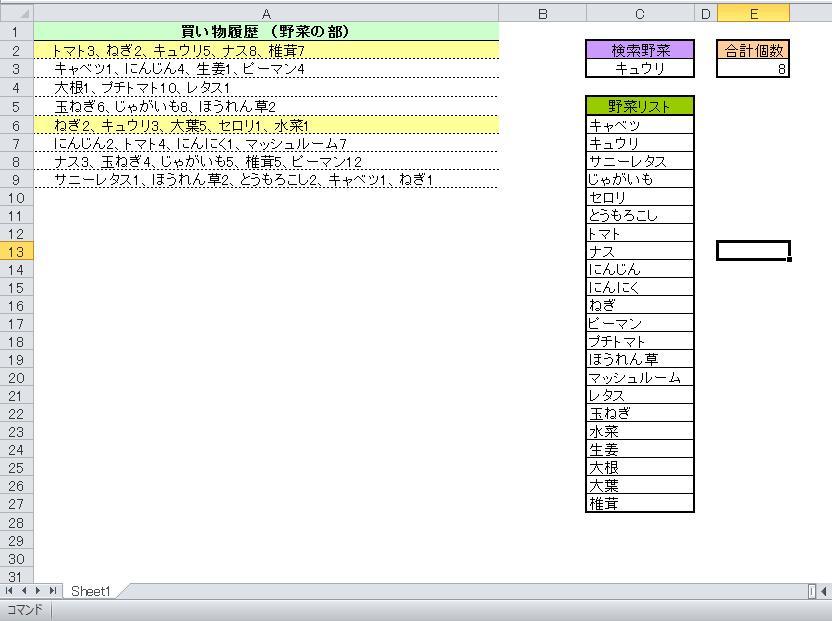Go to first sheet navigation arrow
This screenshot has height=621, width=832.
click(9, 591)
